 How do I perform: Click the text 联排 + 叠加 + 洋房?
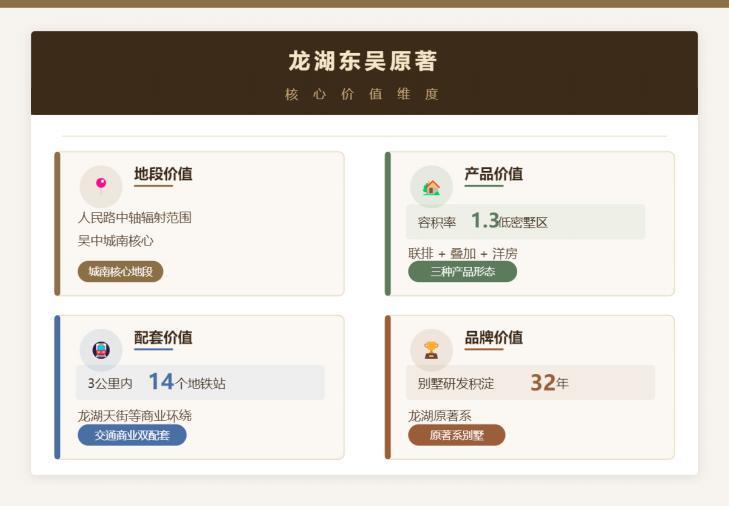(x=463, y=254)
